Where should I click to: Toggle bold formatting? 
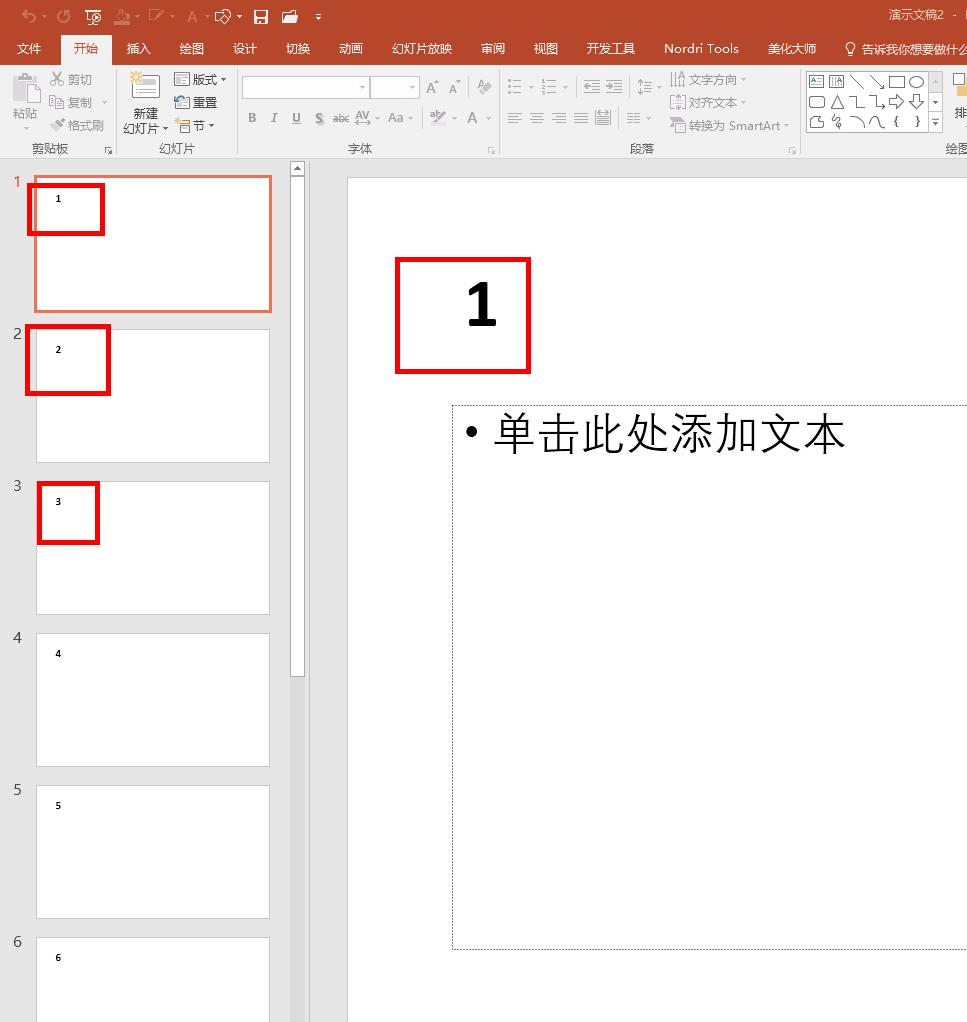pos(252,118)
